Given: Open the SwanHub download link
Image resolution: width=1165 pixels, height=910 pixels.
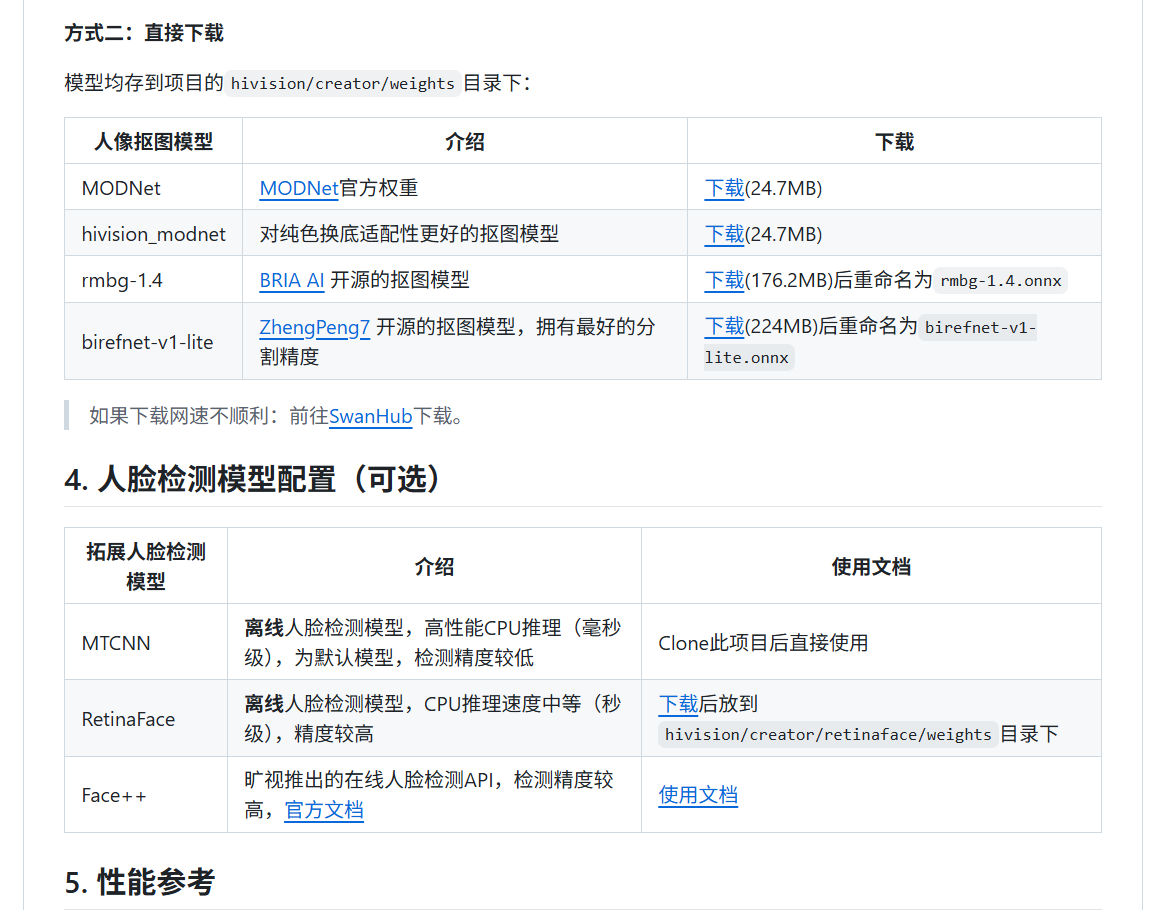Looking at the screenshot, I should click(x=370, y=416).
